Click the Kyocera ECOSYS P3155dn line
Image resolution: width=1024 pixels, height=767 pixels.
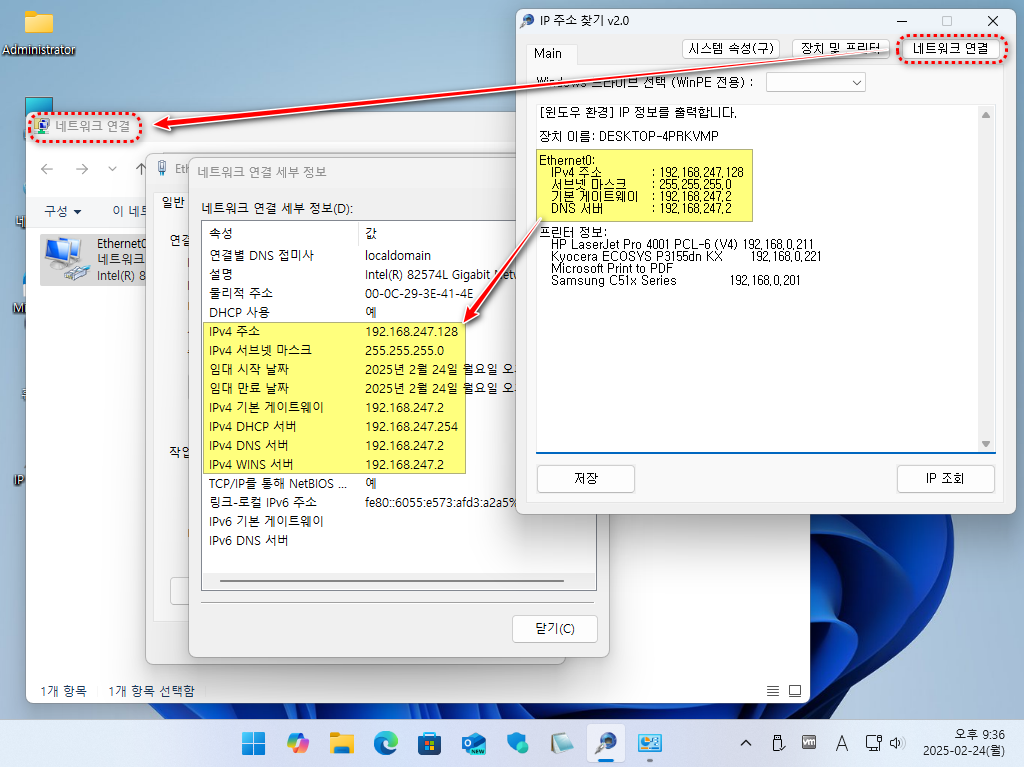pyautogui.click(x=686, y=256)
